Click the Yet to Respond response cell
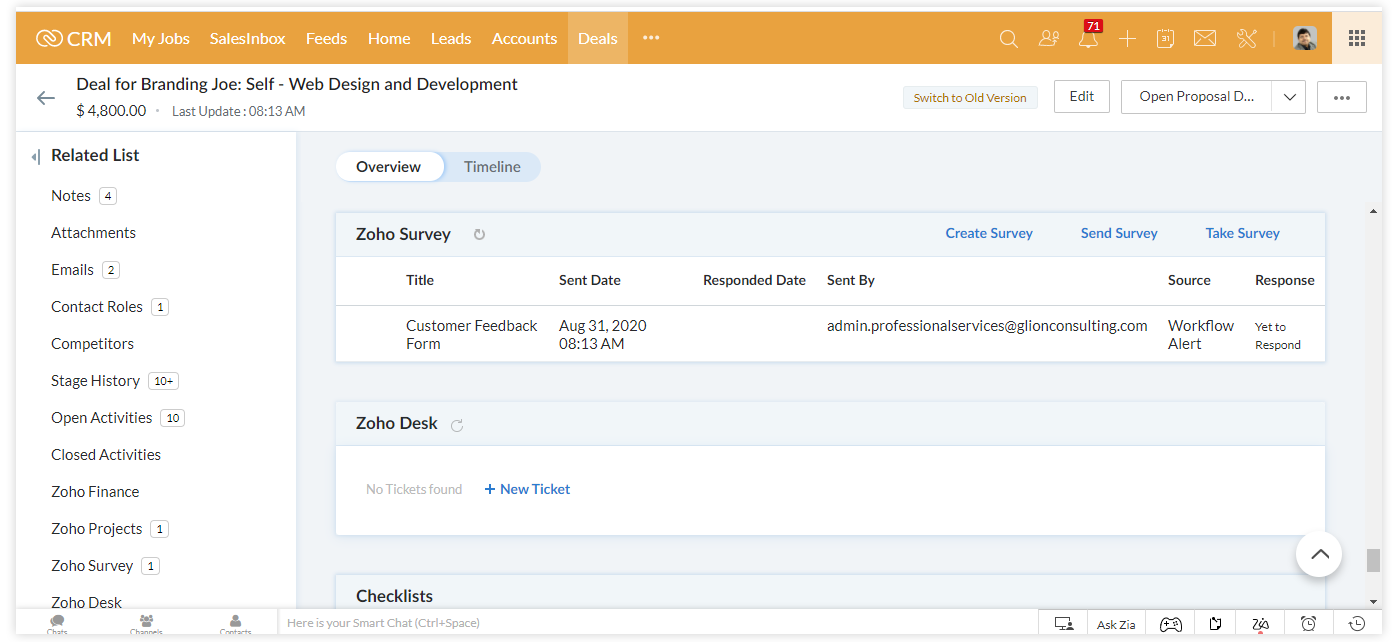The height and width of the screenshot is (642, 1398). pyautogui.click(x=1278, y=336)
